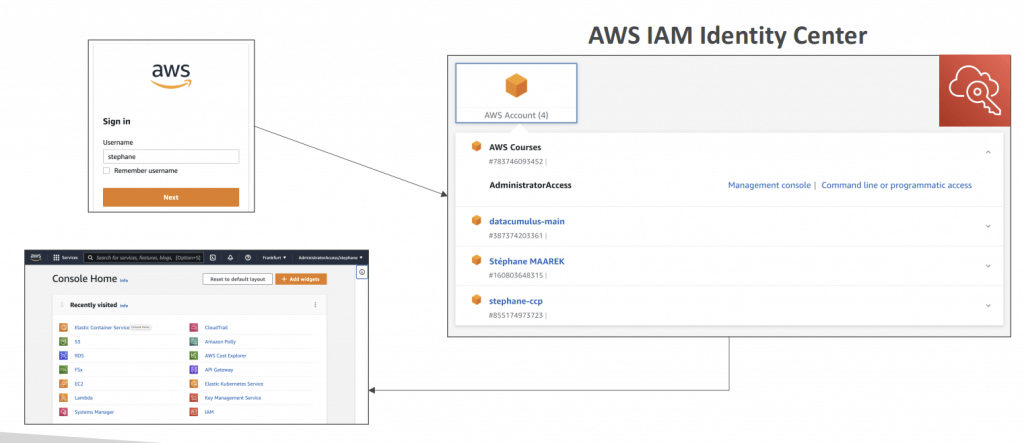Expand the stephane-ccp account chevron
Screen dimensions: 1024x443
click(x=987, y=305)
